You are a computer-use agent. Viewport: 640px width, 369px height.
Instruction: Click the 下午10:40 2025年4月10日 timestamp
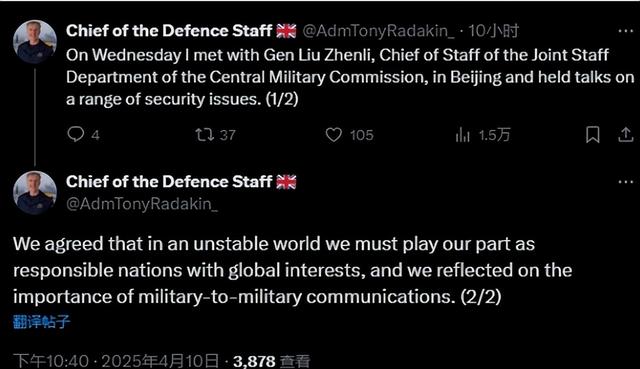[x=116, y=361]
